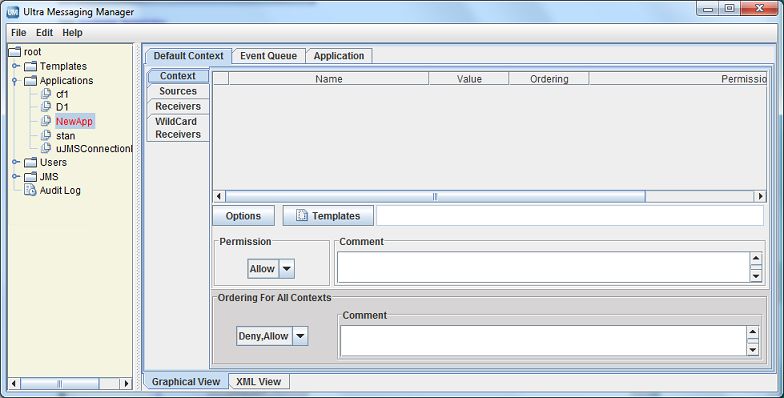The height and width of the screenshot is (398, 784).
Task: Select the NewApp tree item
Action: 74,121
